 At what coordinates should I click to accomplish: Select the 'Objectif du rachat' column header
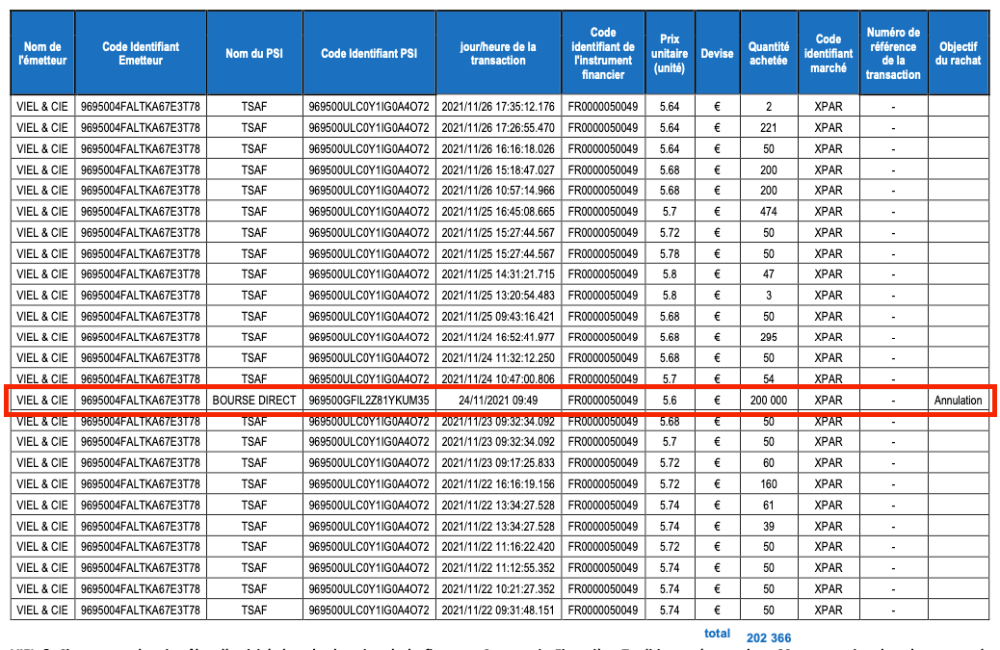click(x=958, y=53)
